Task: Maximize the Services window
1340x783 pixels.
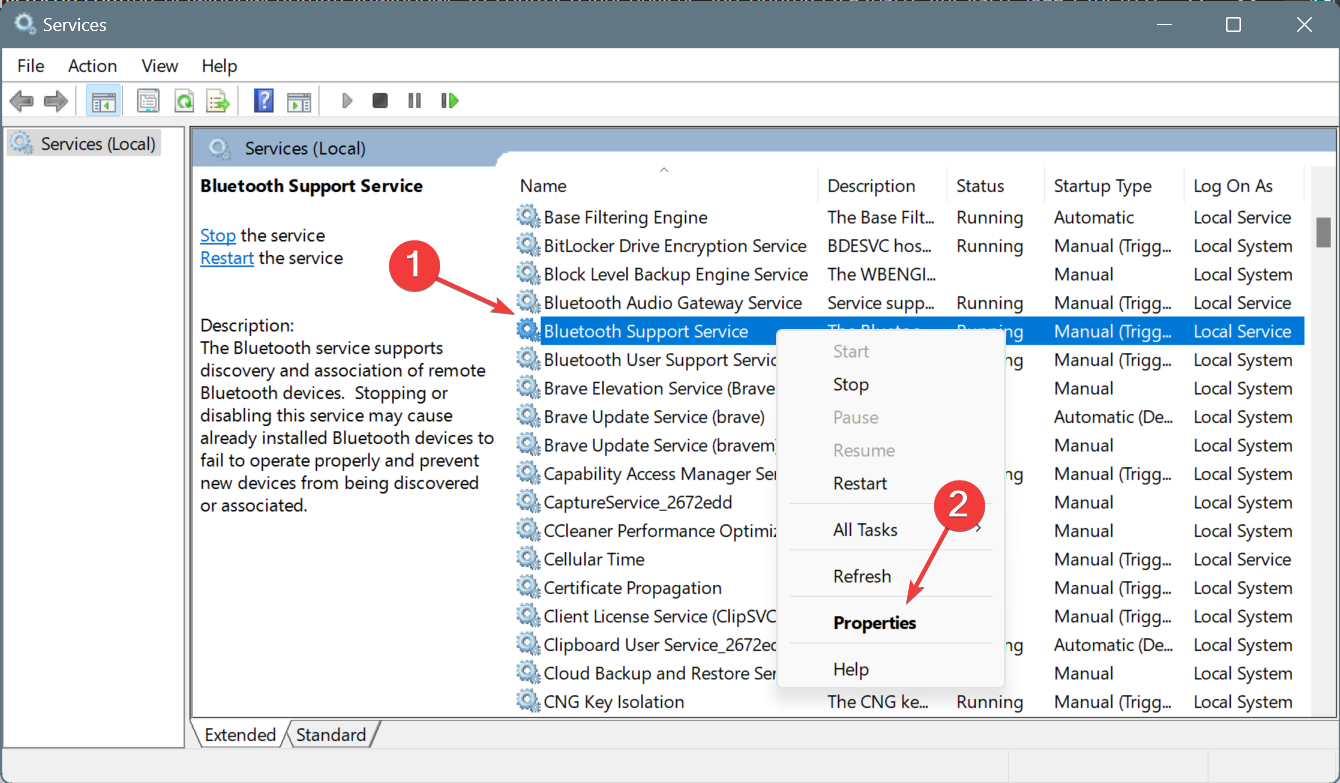Action: [x=1233, y=24]
